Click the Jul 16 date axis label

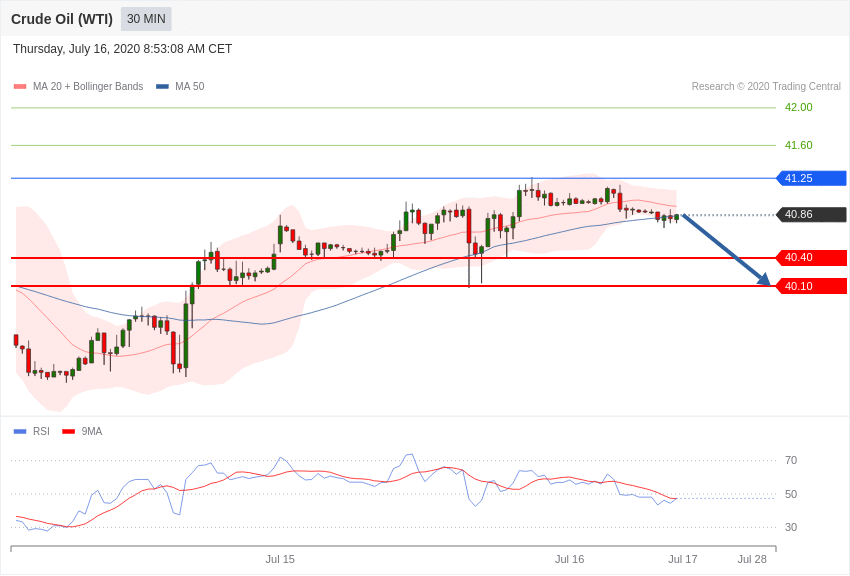click(x=569, y=559)
